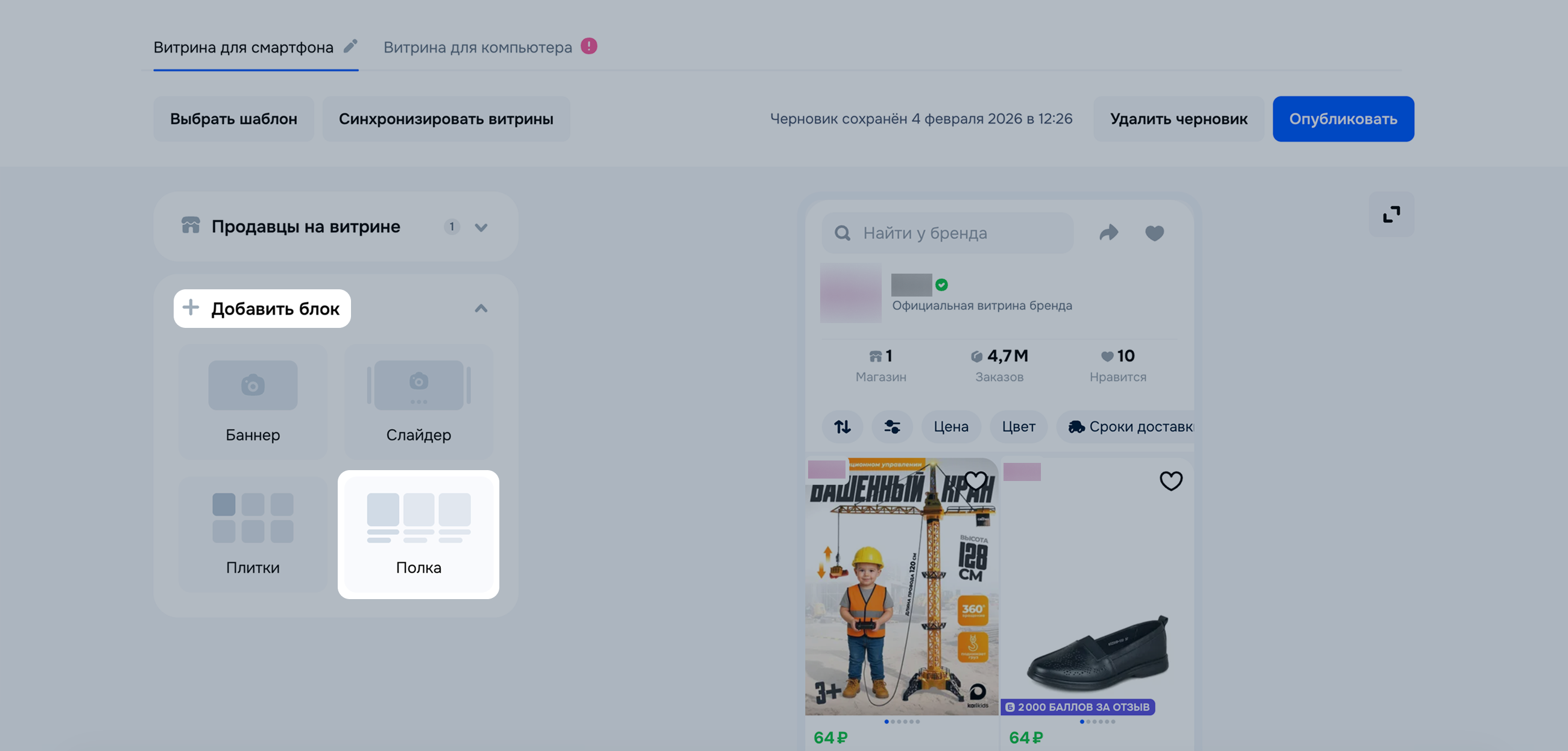Click the sort arrows icon in filters

tap(842, 427)
